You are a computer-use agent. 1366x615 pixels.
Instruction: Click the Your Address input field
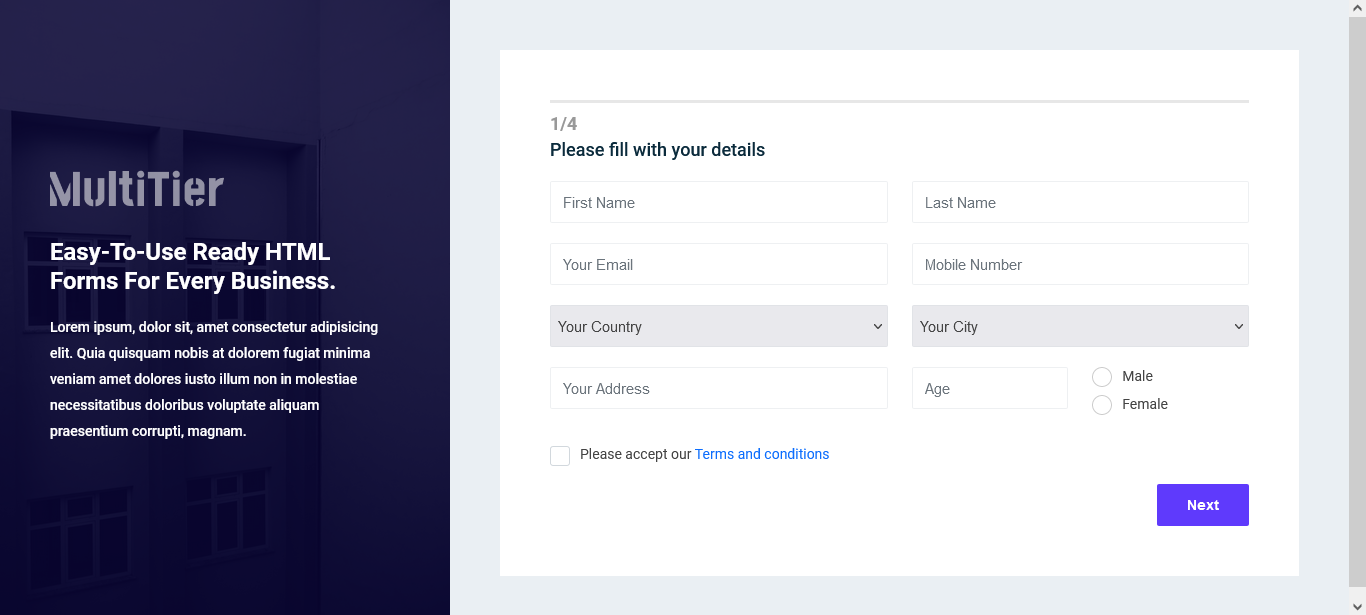[x=718, y=388]
